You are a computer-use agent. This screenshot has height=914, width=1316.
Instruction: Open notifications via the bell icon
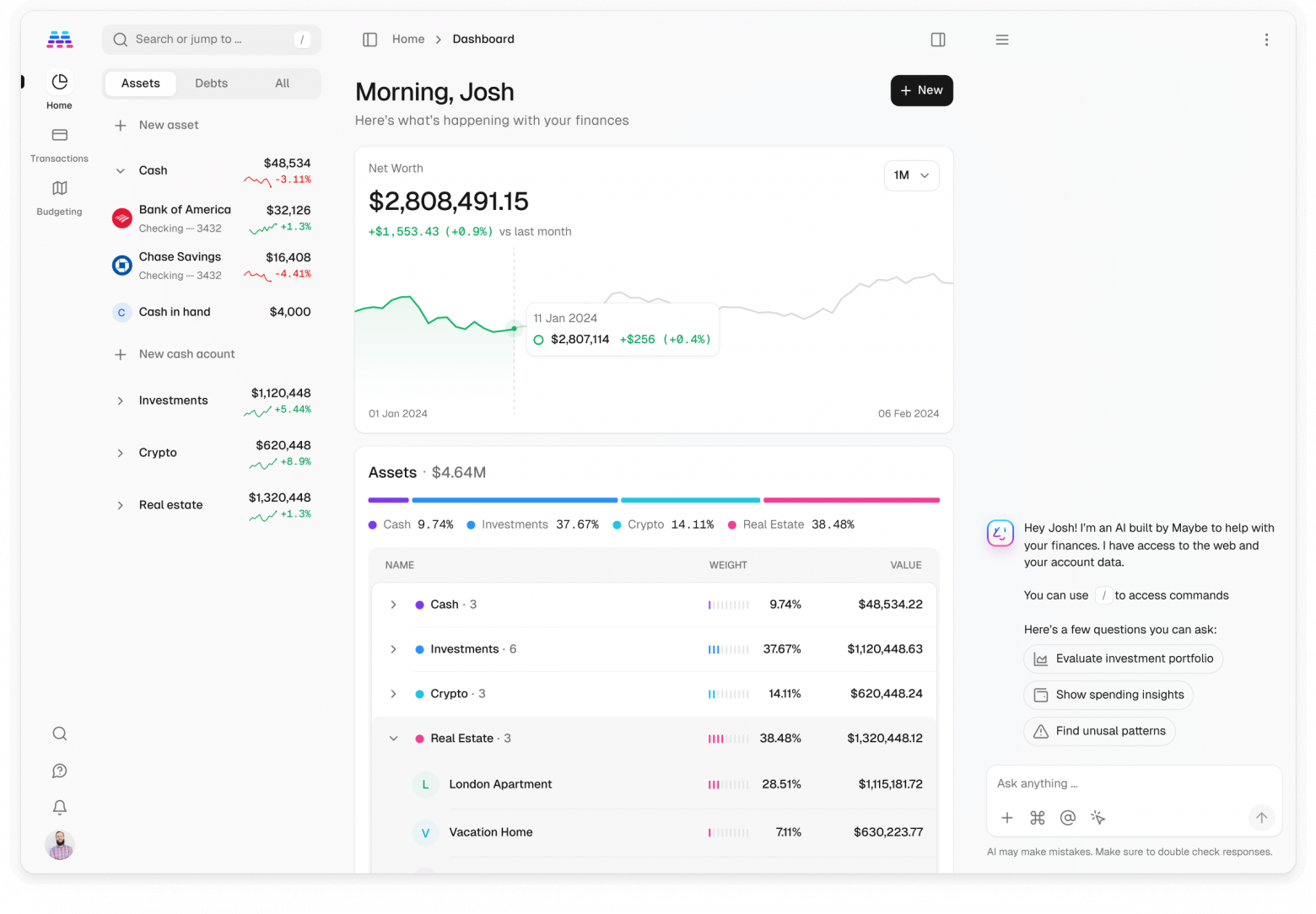59,807
